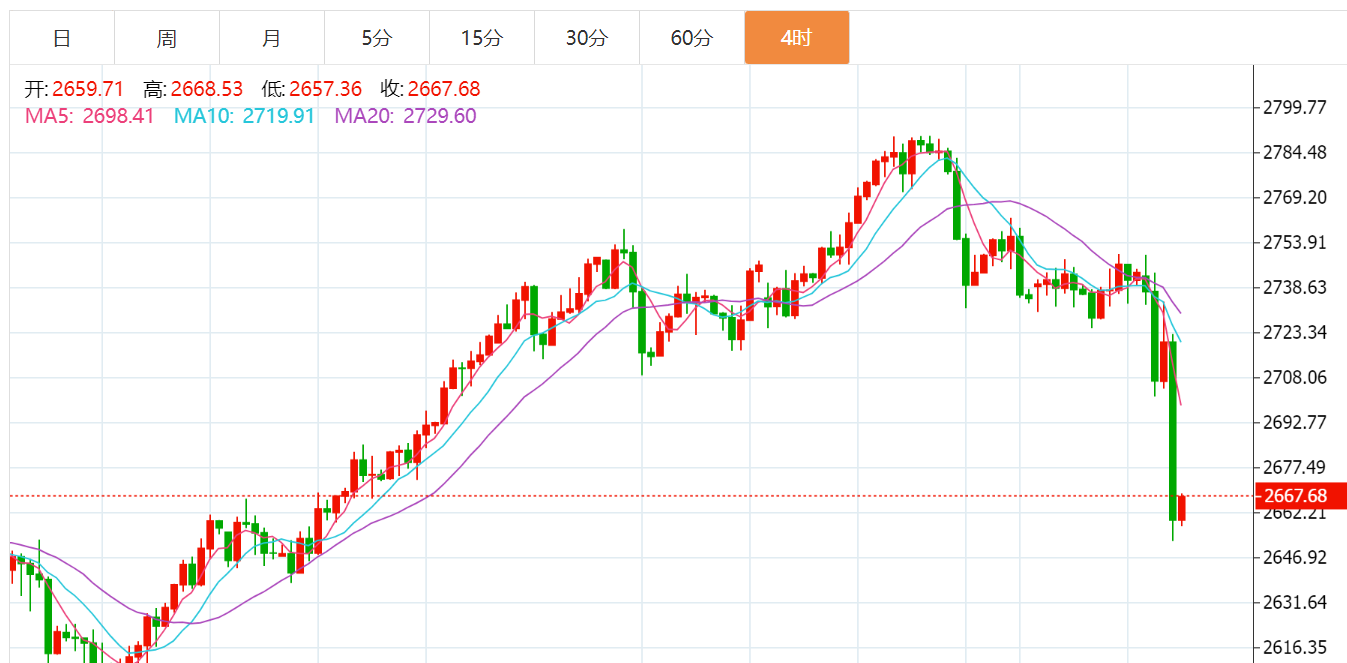Click the 2799.77 price axis label
The image size is (1347, 663).
click(x=1295, y=107)
